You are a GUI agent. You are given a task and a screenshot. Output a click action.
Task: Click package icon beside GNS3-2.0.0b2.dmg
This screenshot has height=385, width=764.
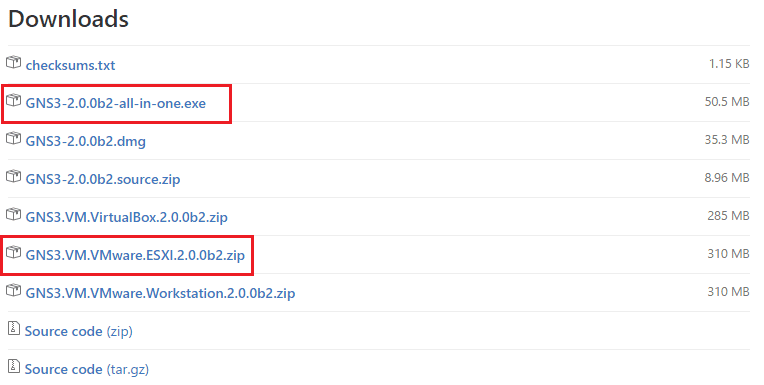(x=14, y=138)
